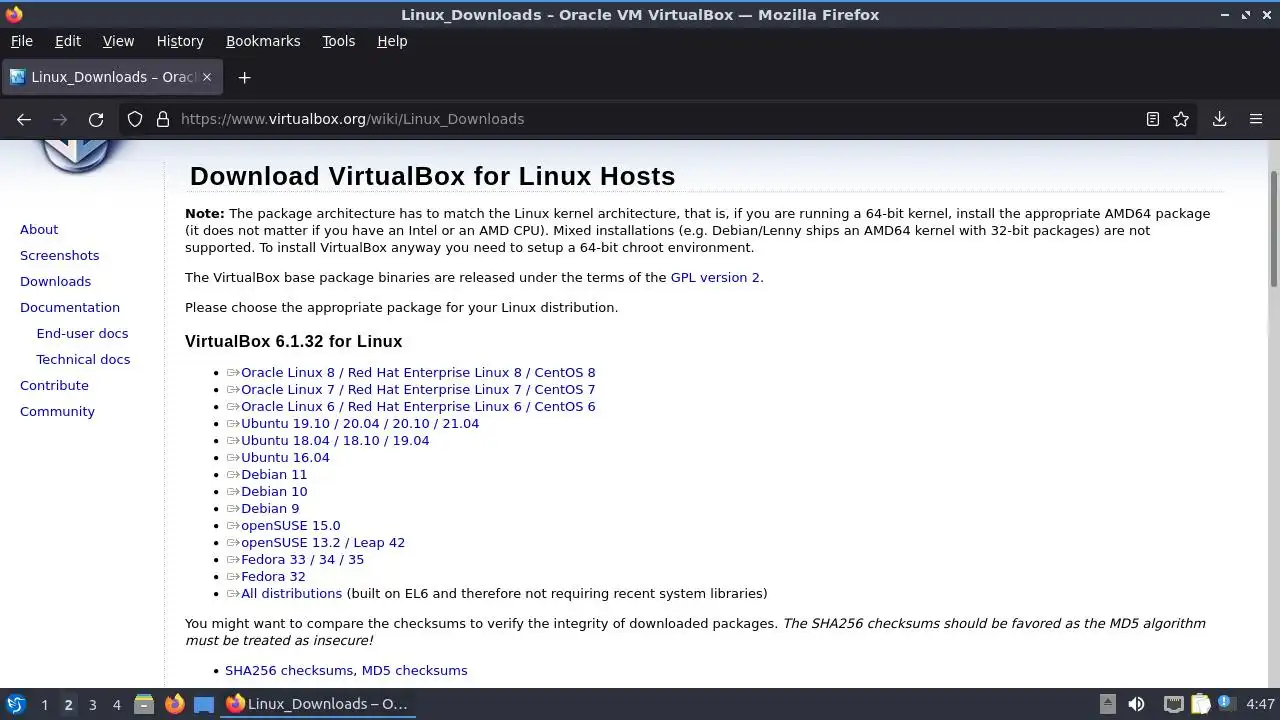Image resolution: width=1280 pixels, height=720 pixels.
Task: Open the GPL version 2 link
Action: 715,277
